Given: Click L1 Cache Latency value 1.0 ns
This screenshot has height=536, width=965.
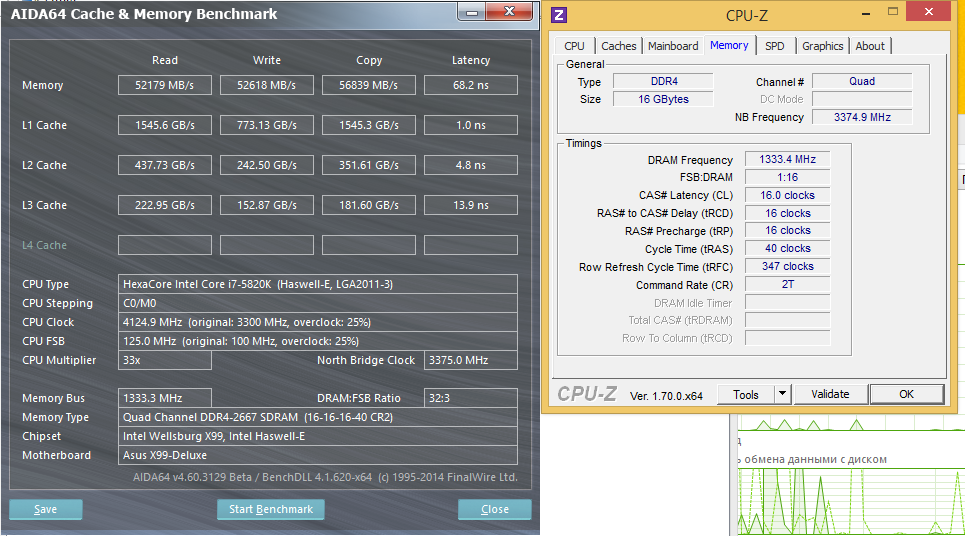Looking at the screenshot, I should [471, 125].
